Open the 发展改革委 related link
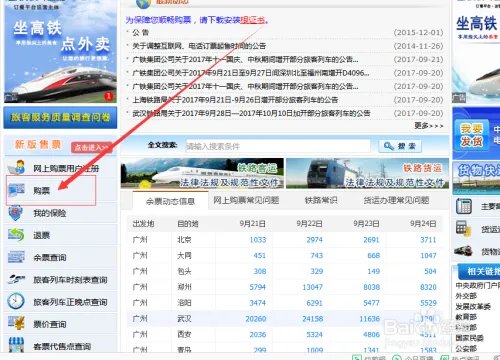Viewport: 500px width, 360px height. pos(473,306)
